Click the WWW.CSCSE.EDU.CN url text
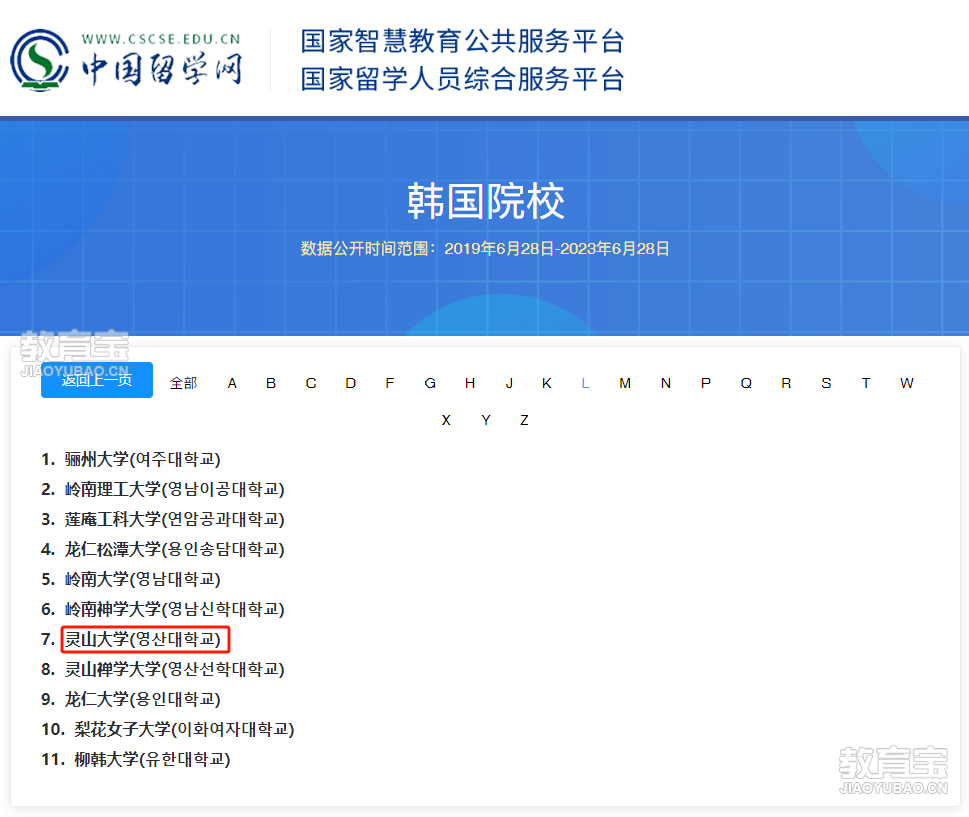 click(161, 39)
